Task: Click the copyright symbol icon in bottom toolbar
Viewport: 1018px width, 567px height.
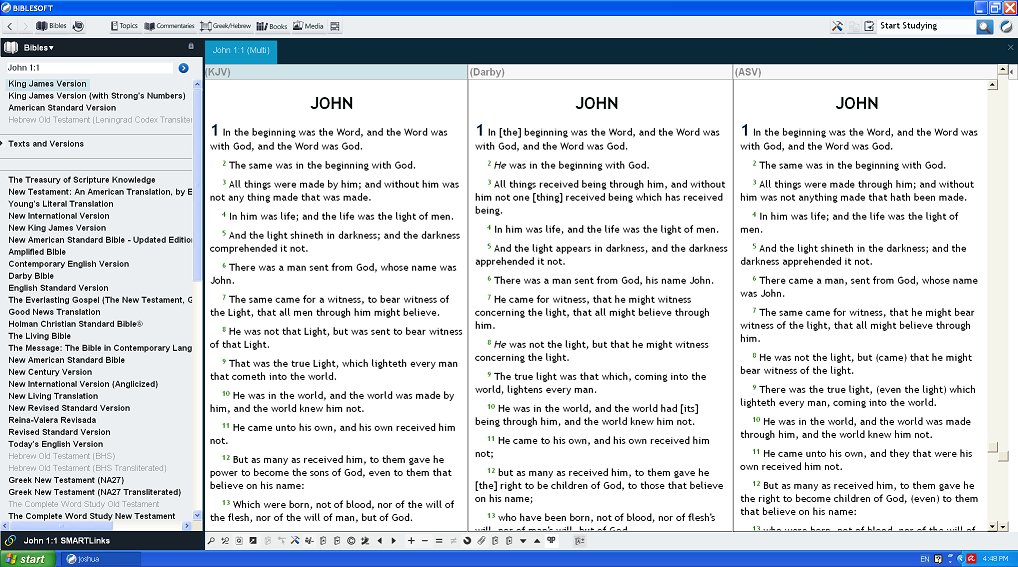Action: (351, 541)
